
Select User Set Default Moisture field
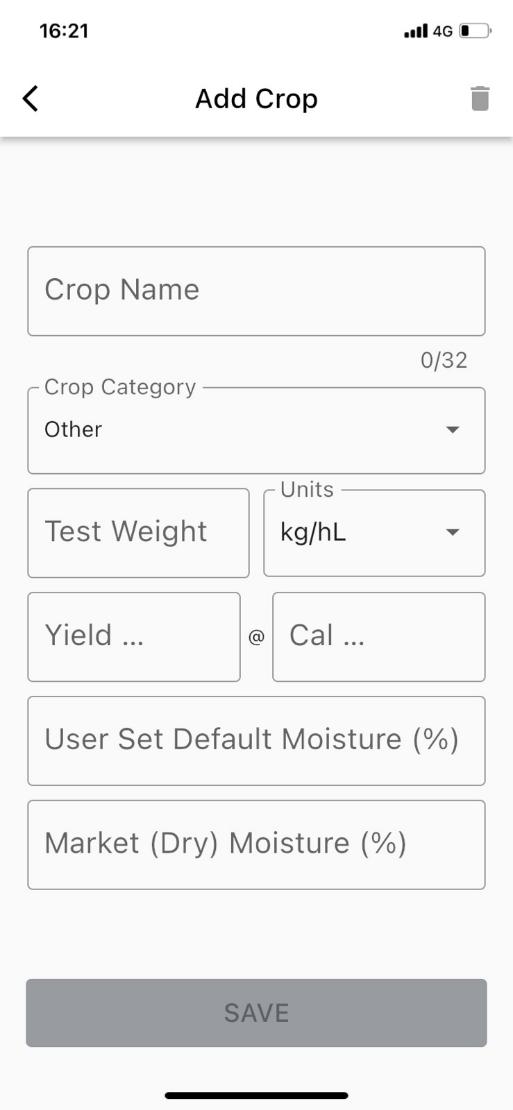click(256, 740)
